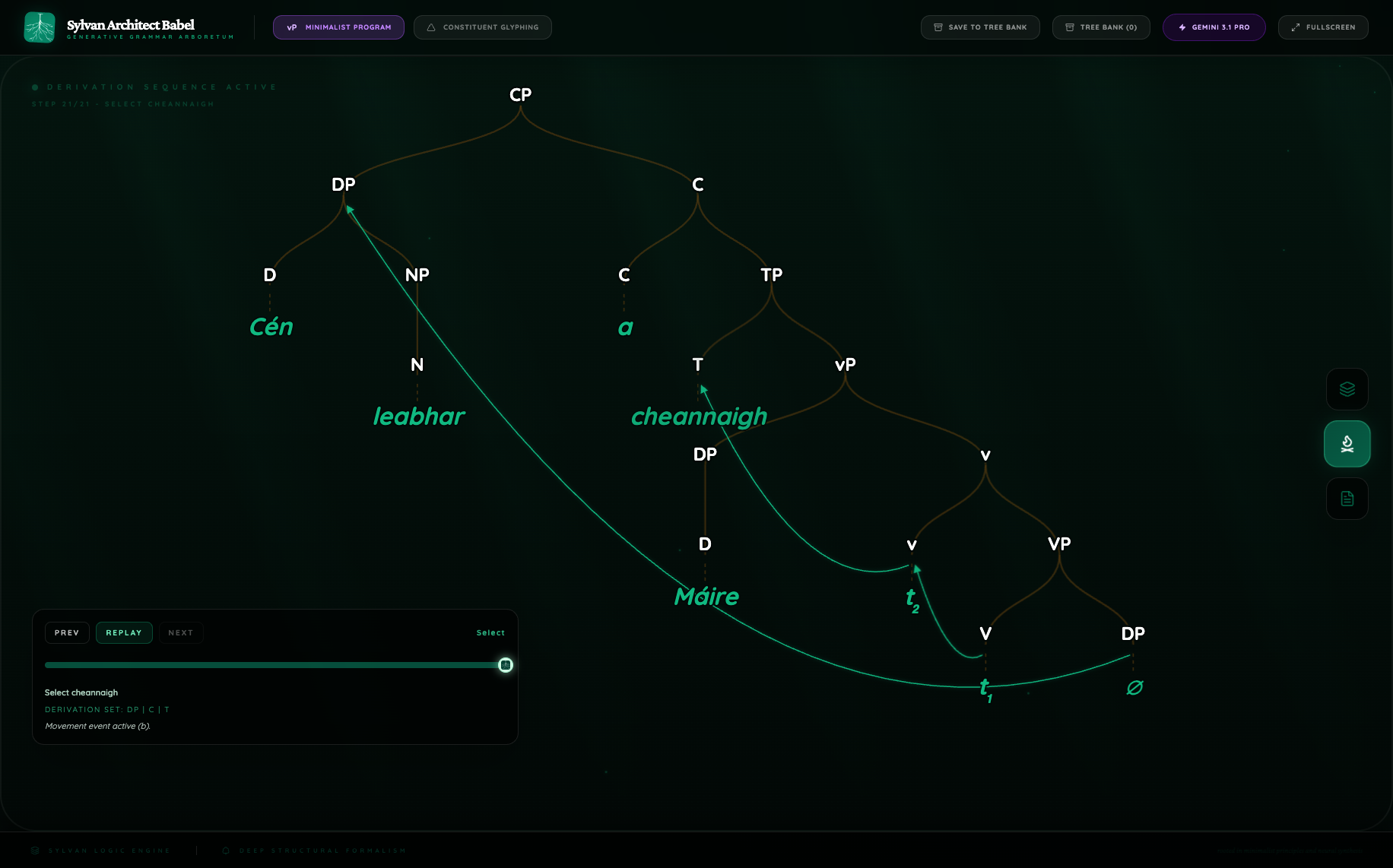Switch to Constituent Glyphing mode
The width and height of the screenshot is (1393, 868).
point(482,27)
